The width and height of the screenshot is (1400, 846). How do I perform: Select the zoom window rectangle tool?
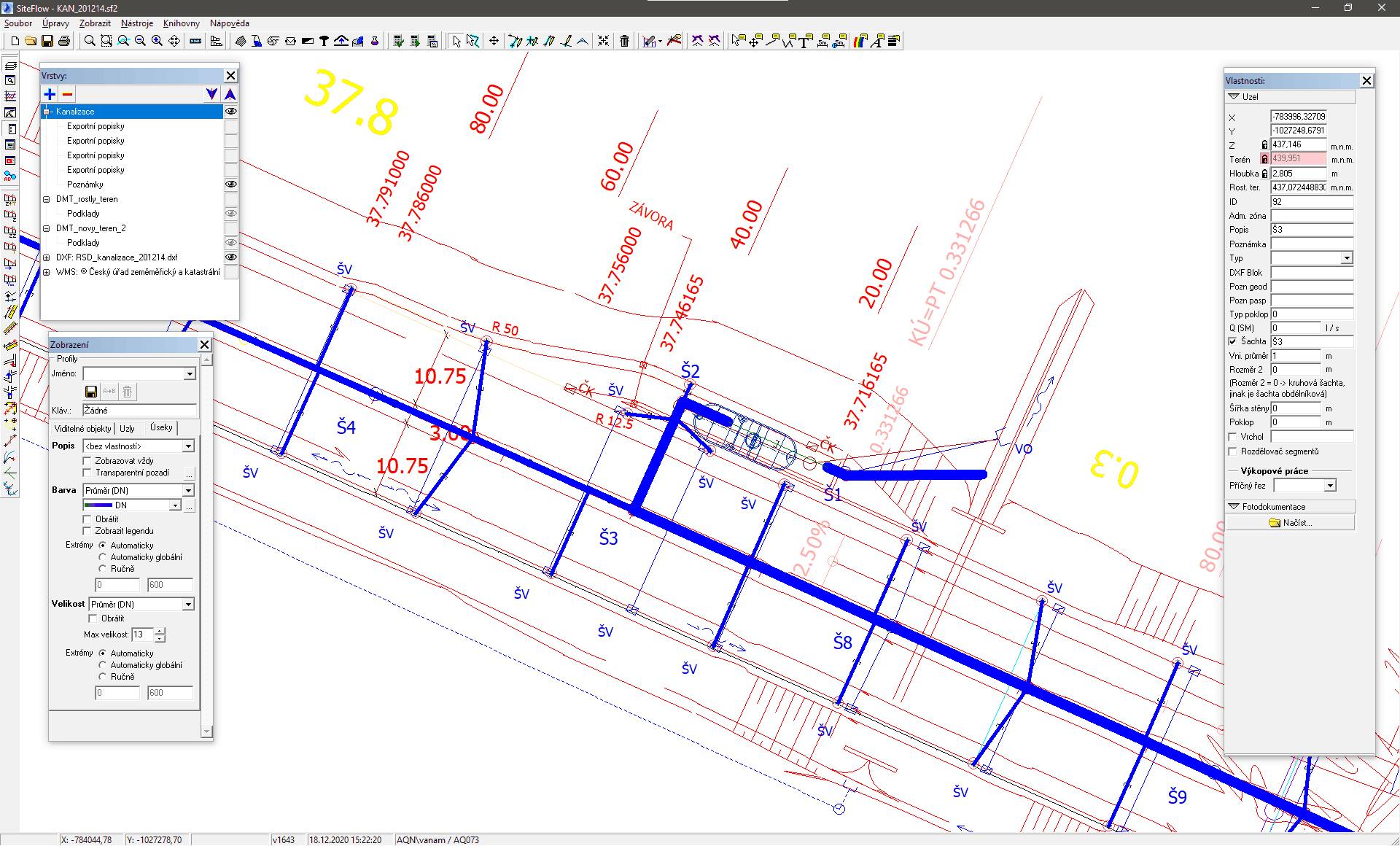(x=106, y=41)
